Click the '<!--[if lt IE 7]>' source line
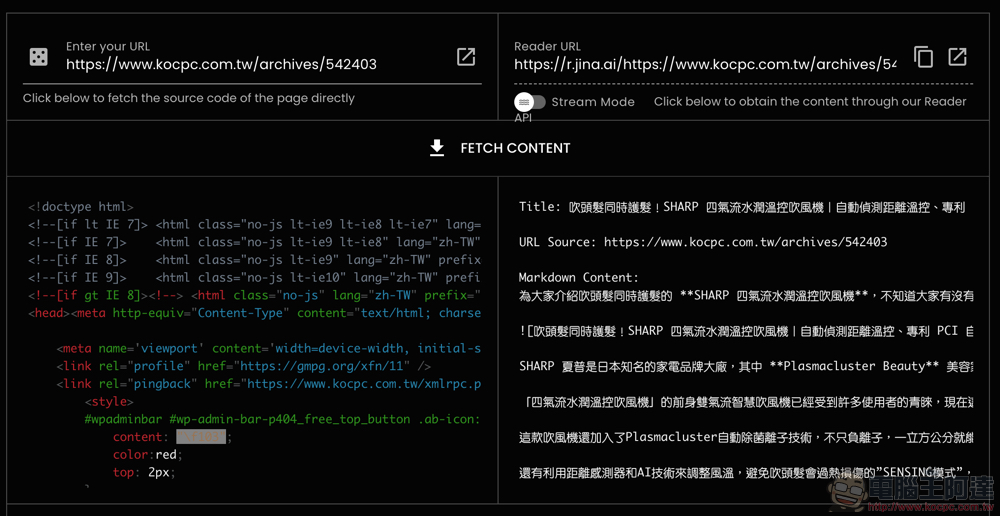1000x516 pixels. (x=254, y=225)
